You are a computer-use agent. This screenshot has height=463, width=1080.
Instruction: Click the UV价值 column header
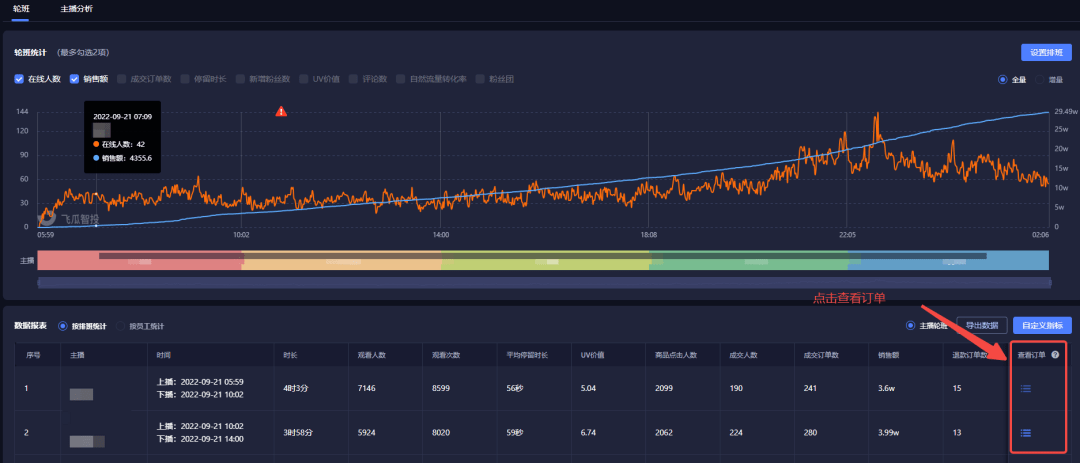coord(592,356)
